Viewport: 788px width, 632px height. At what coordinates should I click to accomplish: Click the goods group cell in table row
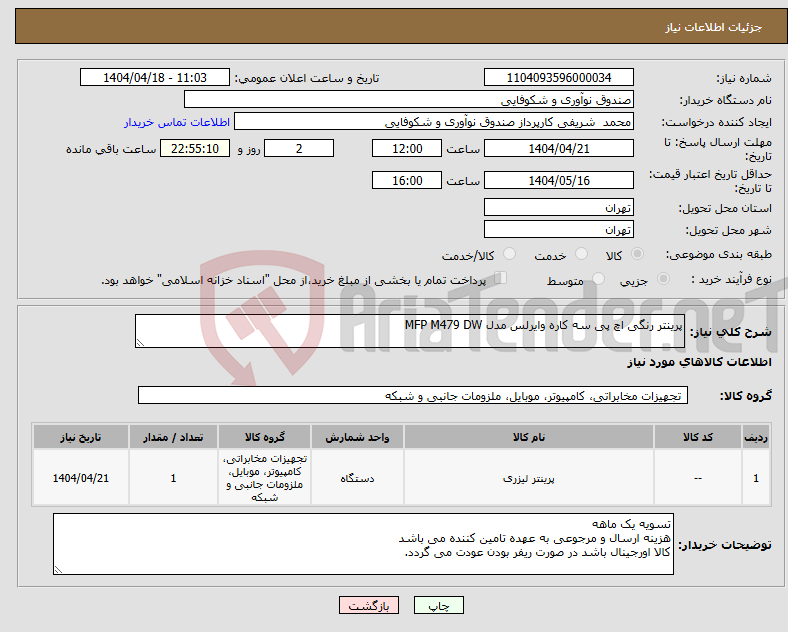click(x=264, y=478)
